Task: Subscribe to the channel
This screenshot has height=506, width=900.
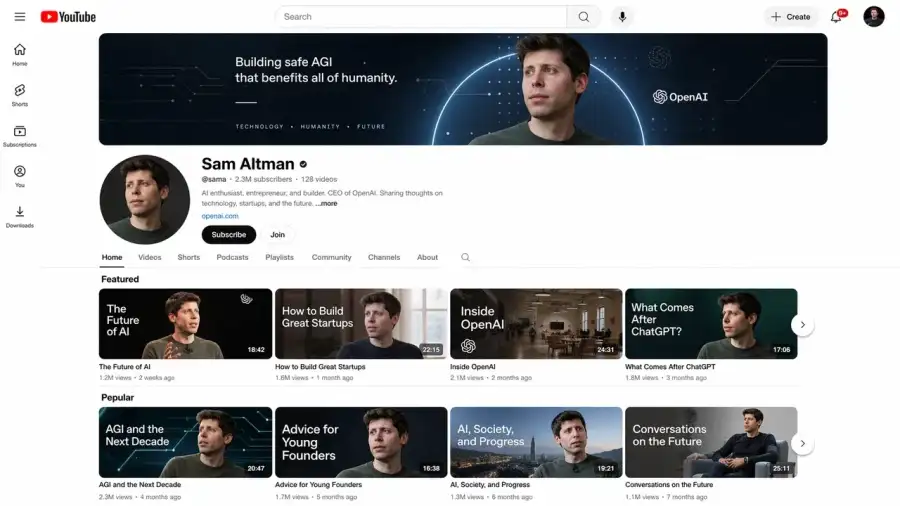Action: (228, 235)
